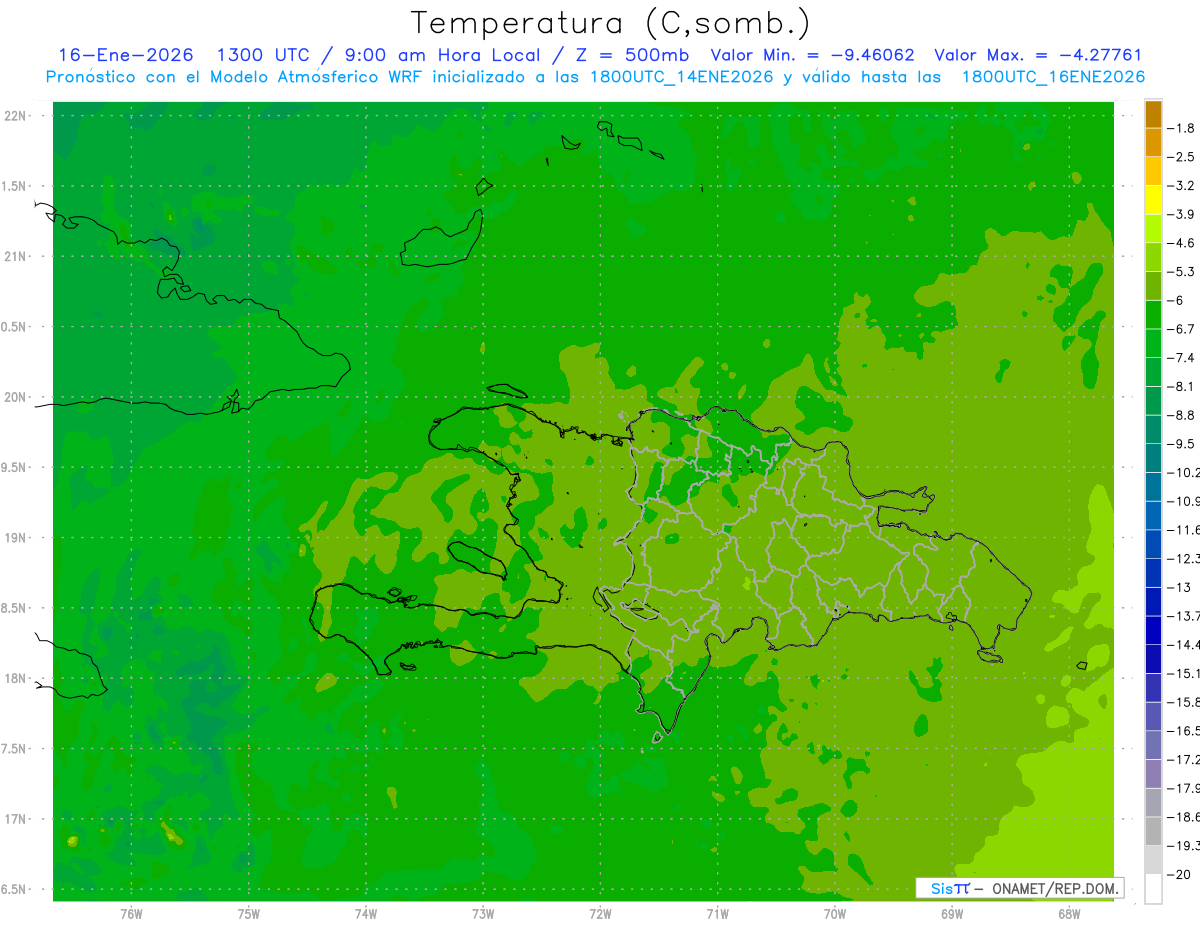Click the "73W" longitude axis label
Screen dimensions: 1200x927
[x=483, y=914]
